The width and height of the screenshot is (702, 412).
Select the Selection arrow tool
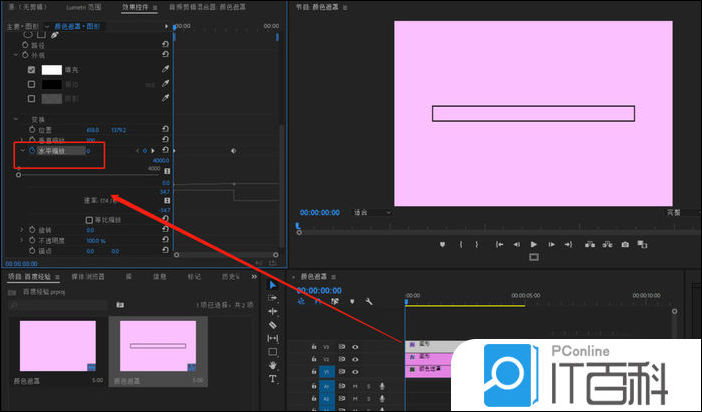point(273,284)
